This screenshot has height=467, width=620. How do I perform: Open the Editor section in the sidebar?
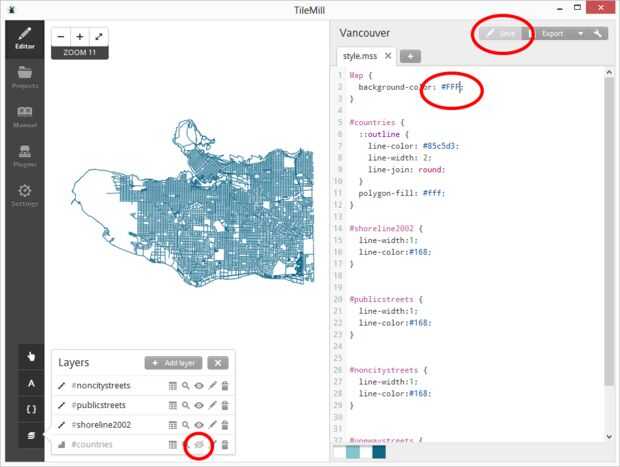pos(25,39)
